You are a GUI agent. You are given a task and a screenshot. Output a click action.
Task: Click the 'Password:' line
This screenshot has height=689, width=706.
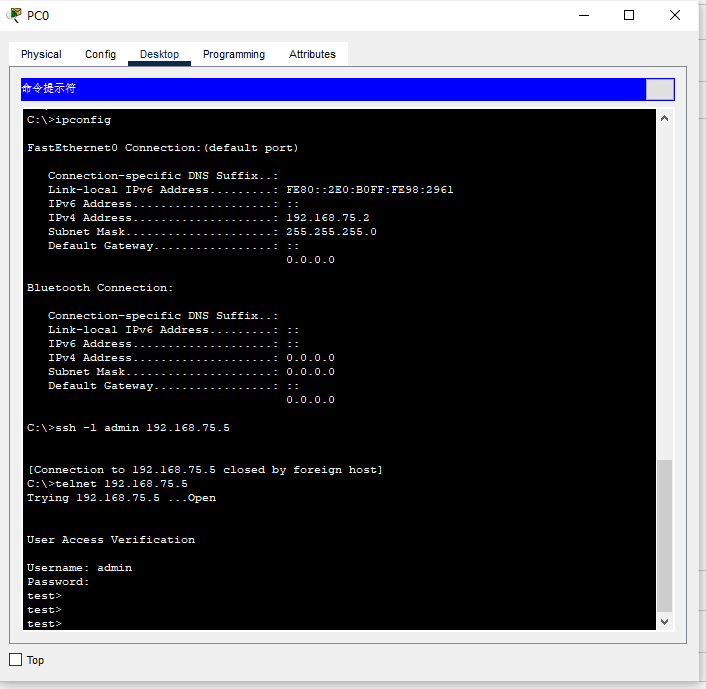(x=58, y=581)
